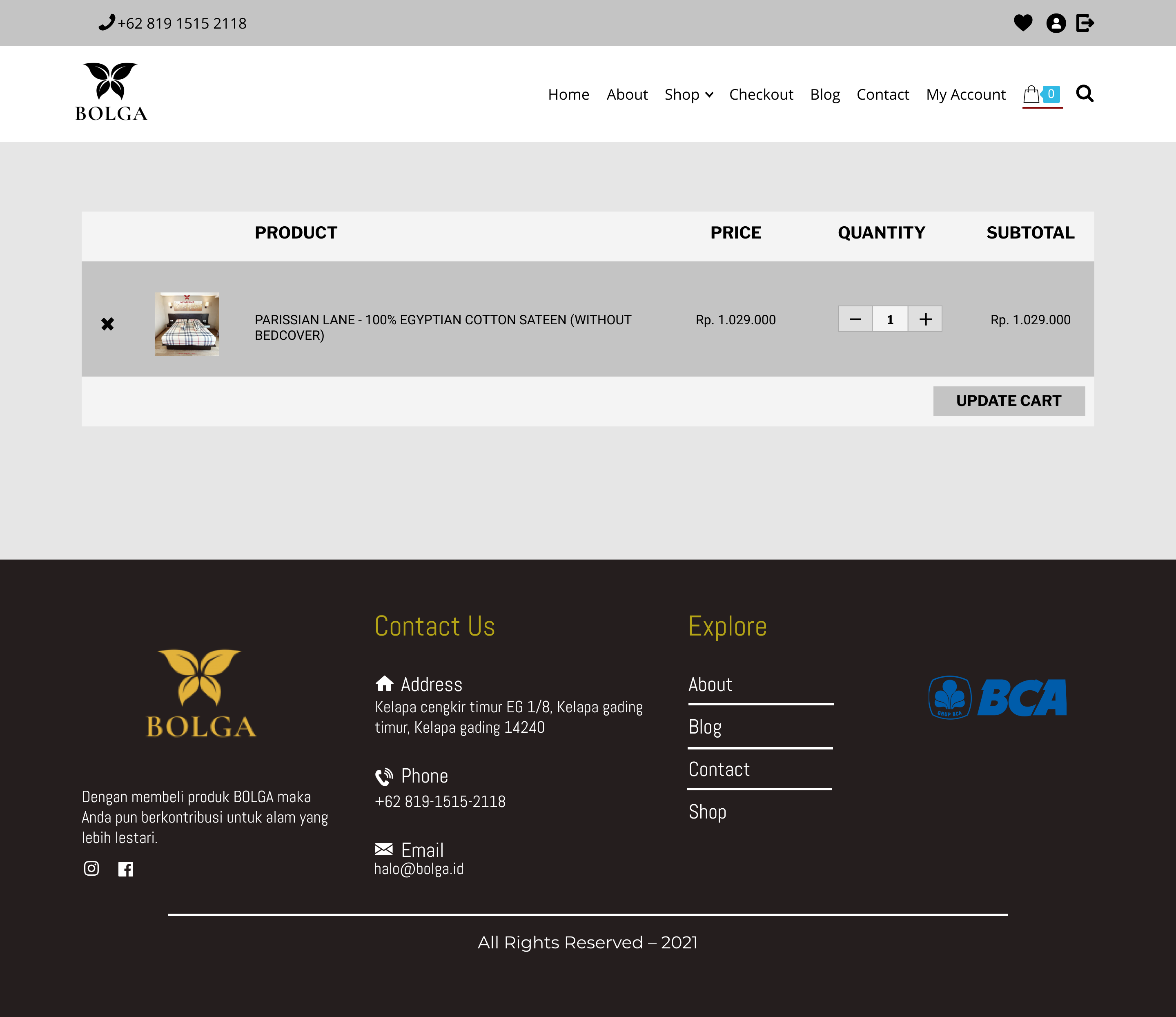Open the Facebook icon in the footer

[x=125, y=869]
